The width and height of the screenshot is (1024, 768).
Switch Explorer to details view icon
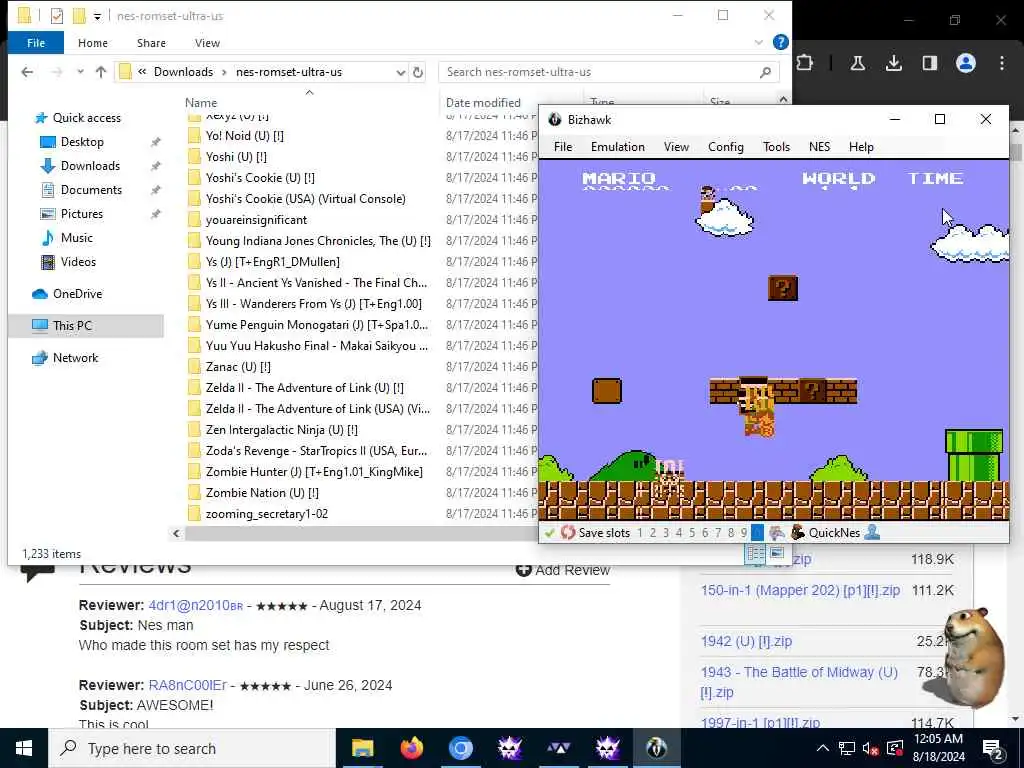[x=756, y=554]
